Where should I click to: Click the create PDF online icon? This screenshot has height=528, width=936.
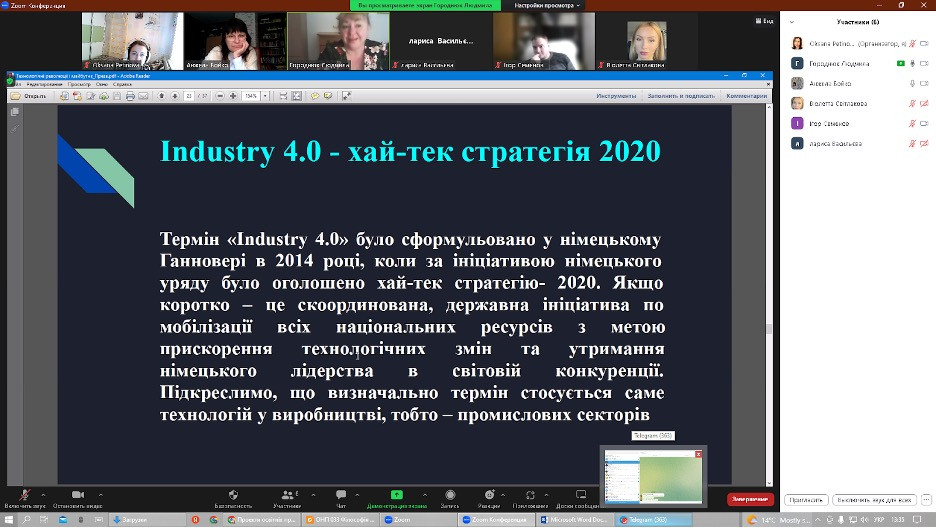tap(77, 96)
